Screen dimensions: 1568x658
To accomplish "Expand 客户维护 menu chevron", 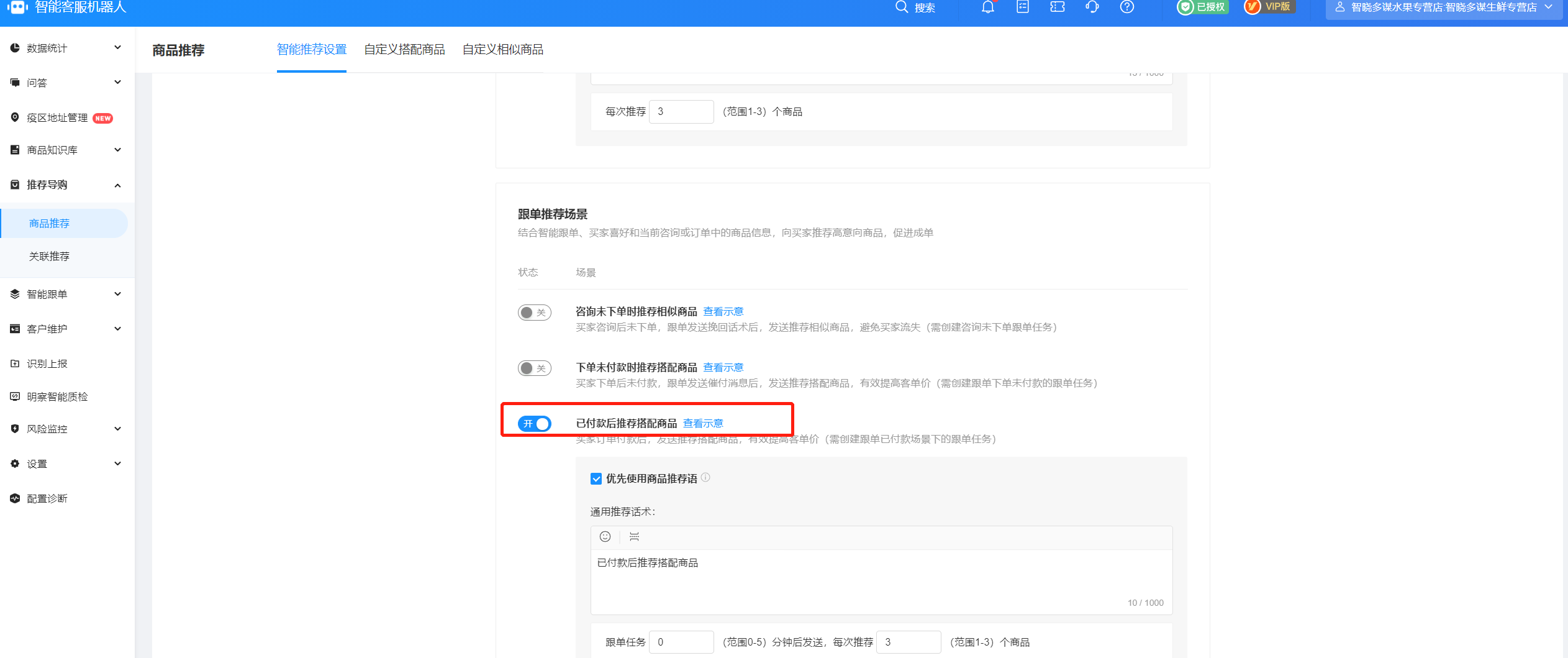I will [x=117, y=329].
